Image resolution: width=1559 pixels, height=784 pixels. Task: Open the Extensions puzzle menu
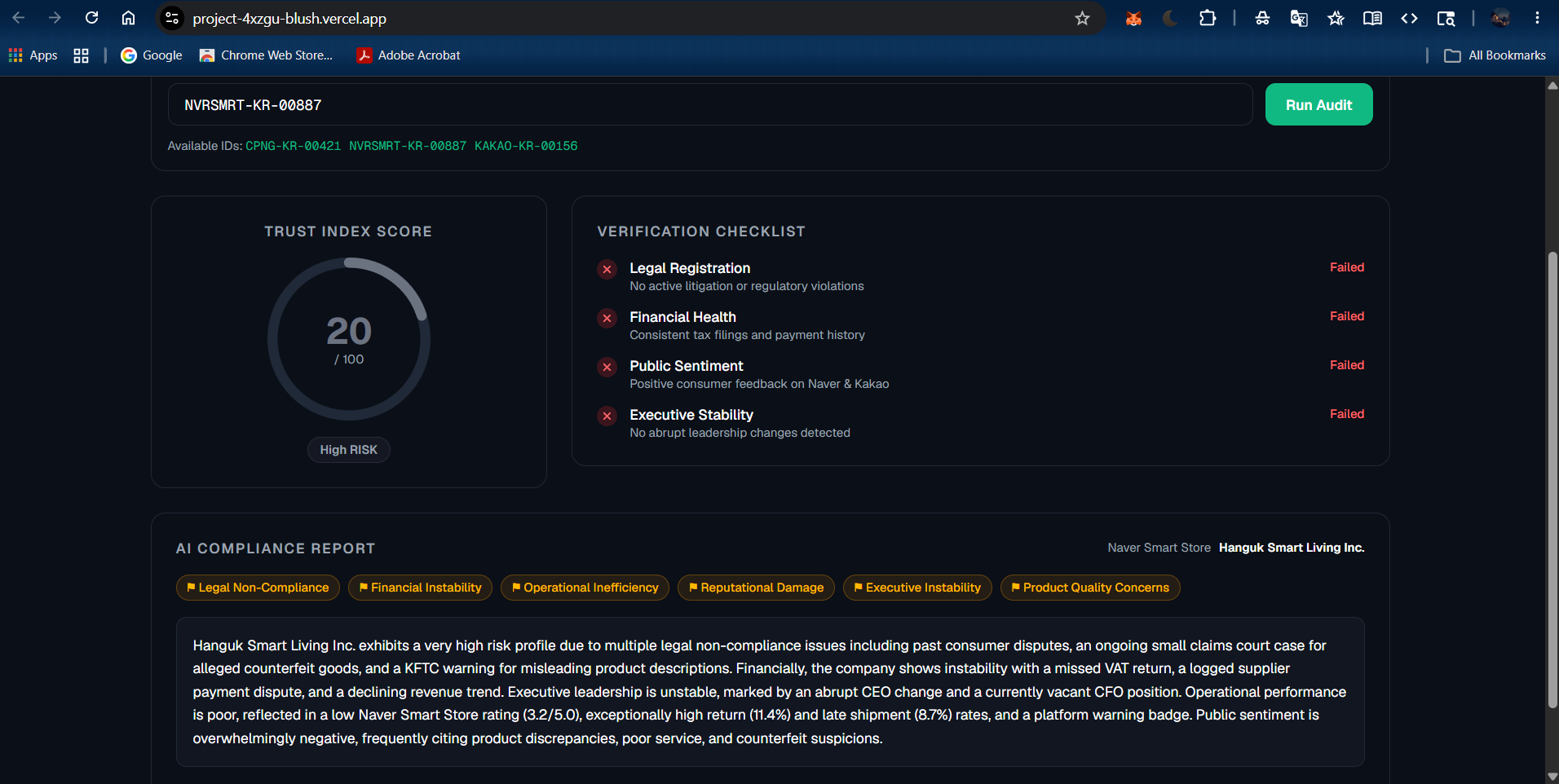[x=1208, y=18]
